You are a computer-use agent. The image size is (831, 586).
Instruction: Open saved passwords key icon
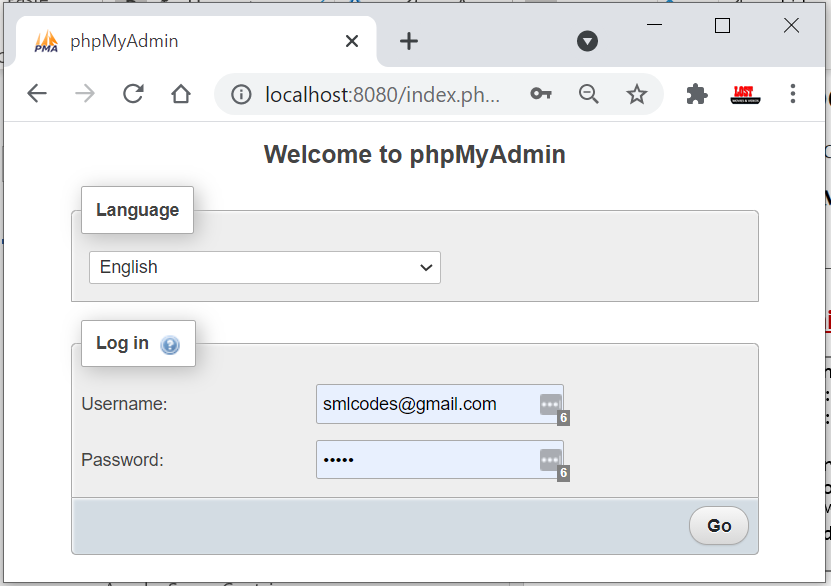541,94
